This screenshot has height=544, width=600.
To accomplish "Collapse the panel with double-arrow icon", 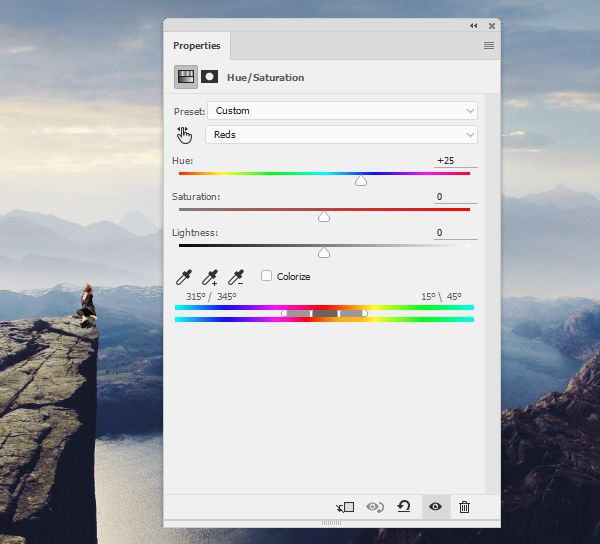I will 474,26.
